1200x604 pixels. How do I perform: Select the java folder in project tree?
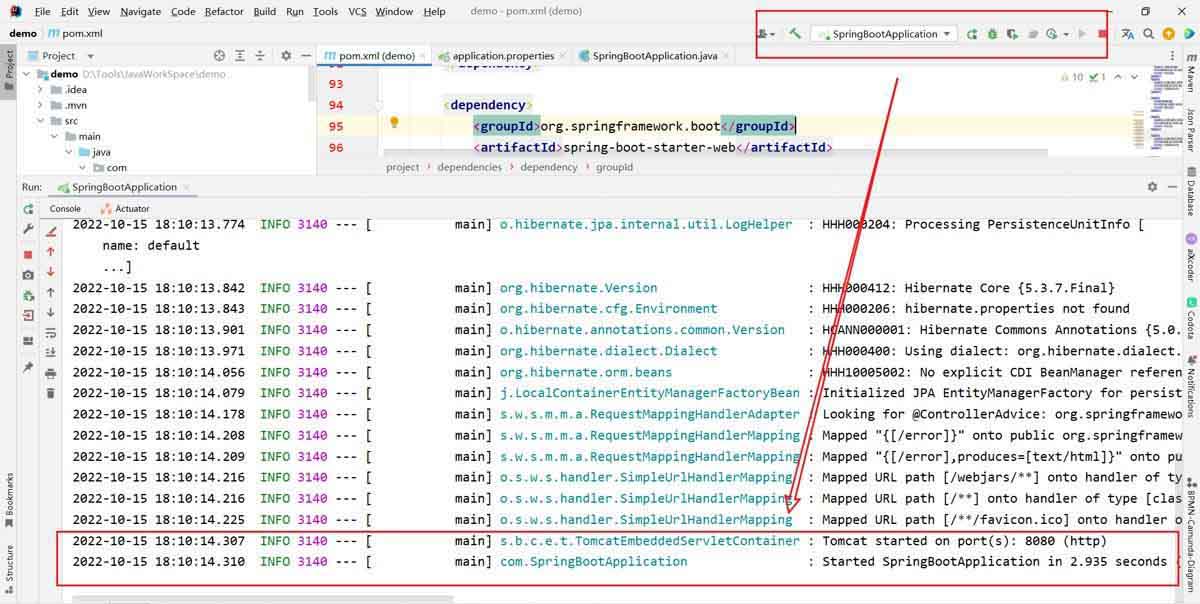101,152
